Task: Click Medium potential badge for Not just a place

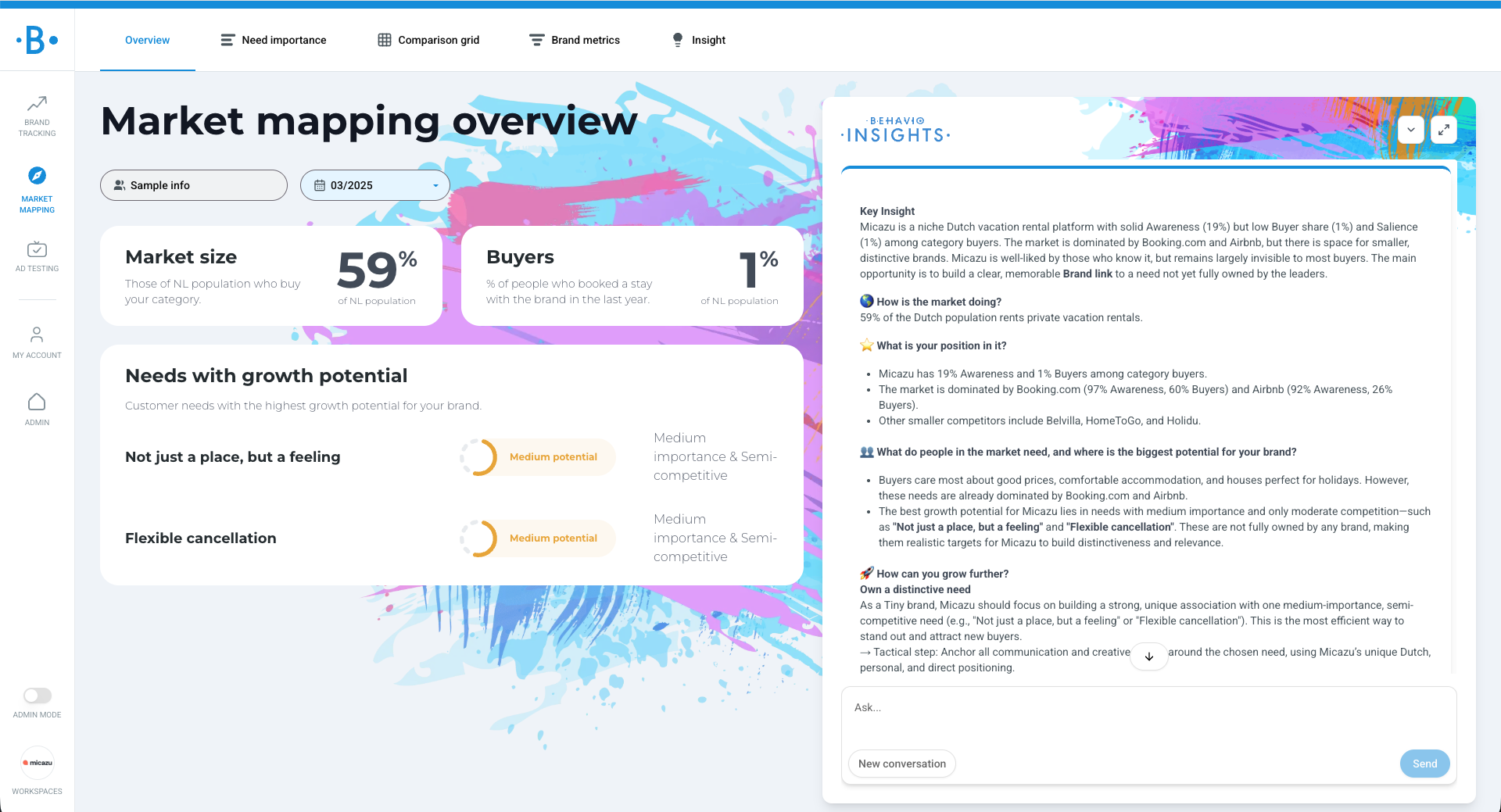Action: point(553,457)
